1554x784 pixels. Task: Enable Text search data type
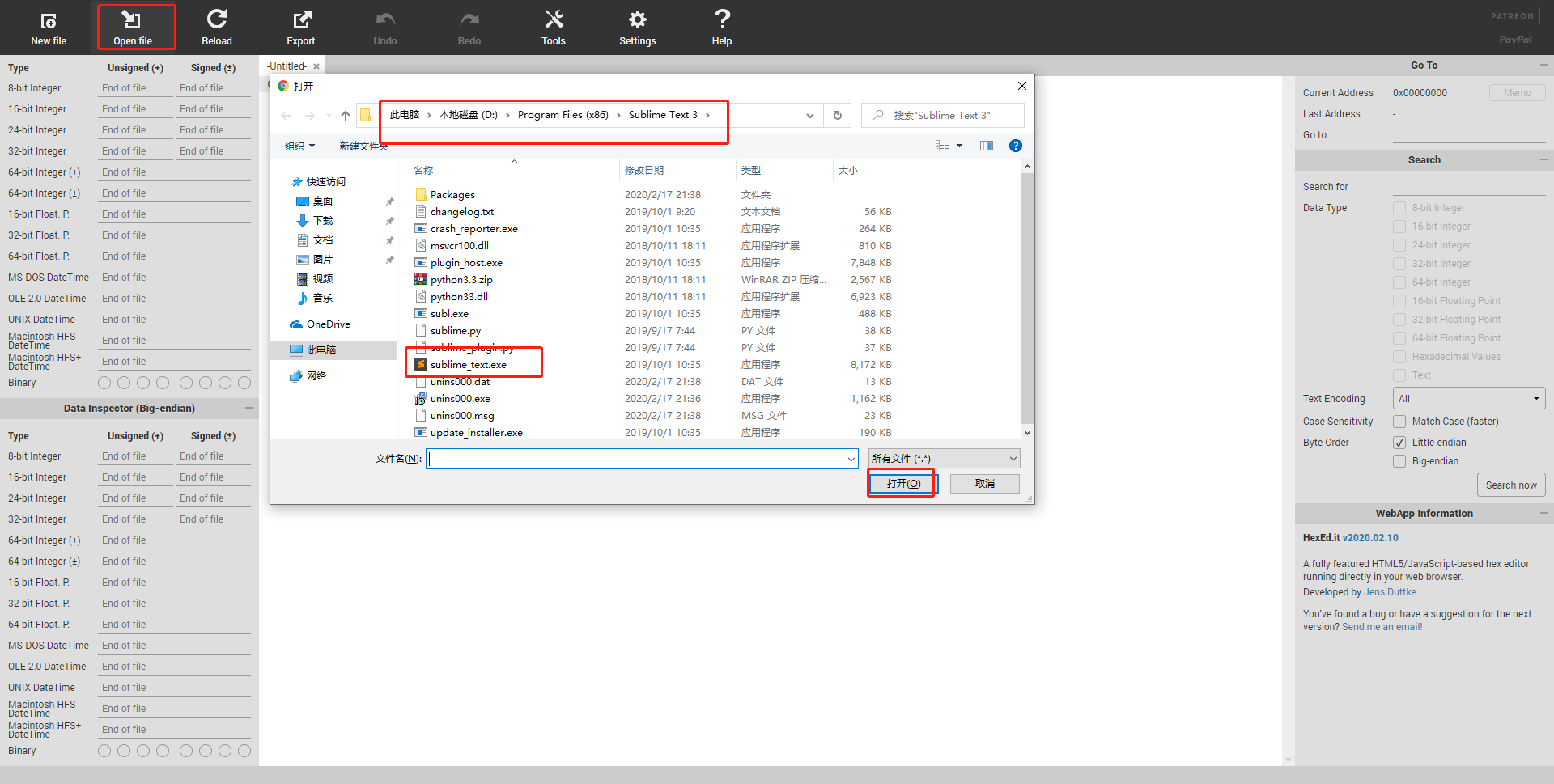click(x=1399, y=375)
